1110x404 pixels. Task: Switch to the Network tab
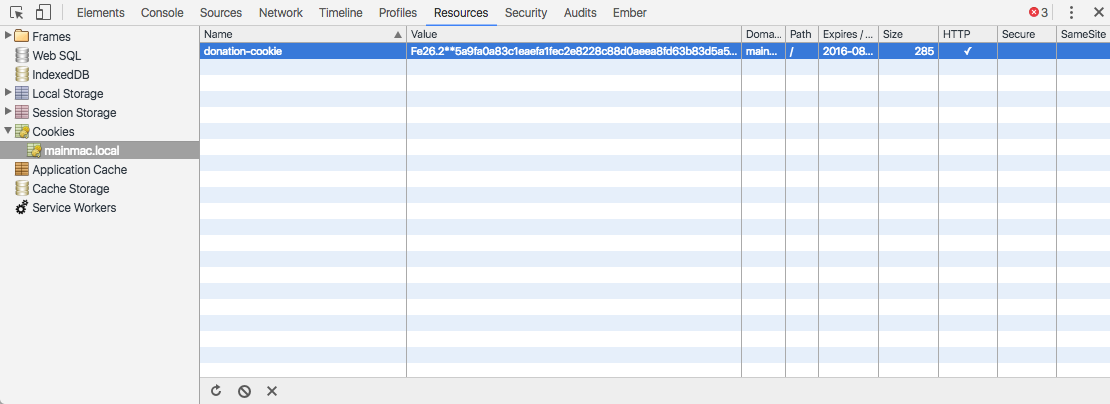point(280,13)
